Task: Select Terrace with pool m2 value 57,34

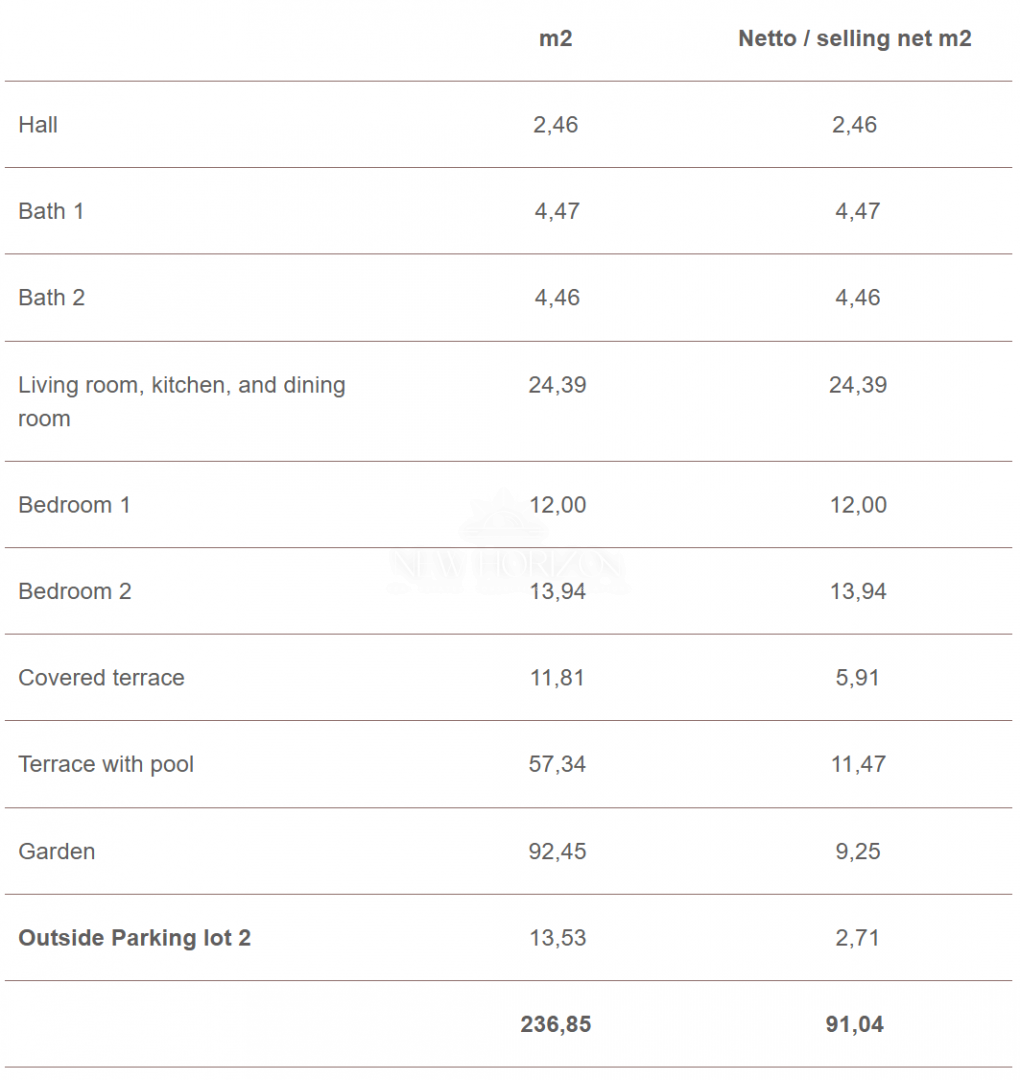Action: point(557,765)
